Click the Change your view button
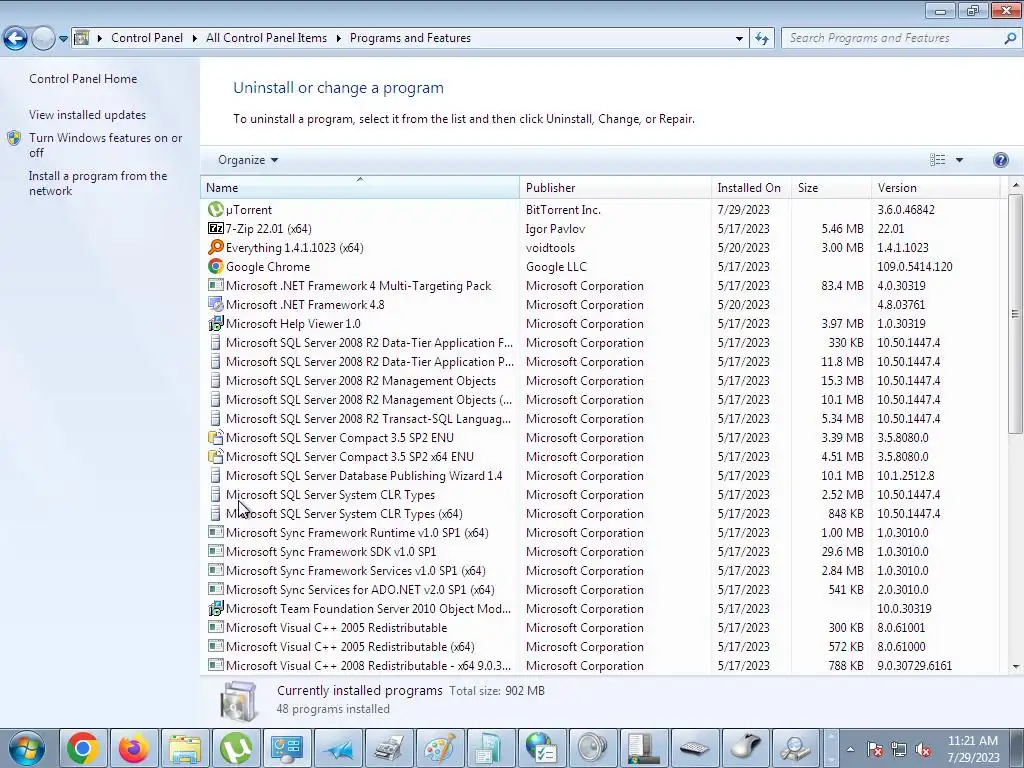The height and width of the screenshot is (768, 1024). point(938,160)
